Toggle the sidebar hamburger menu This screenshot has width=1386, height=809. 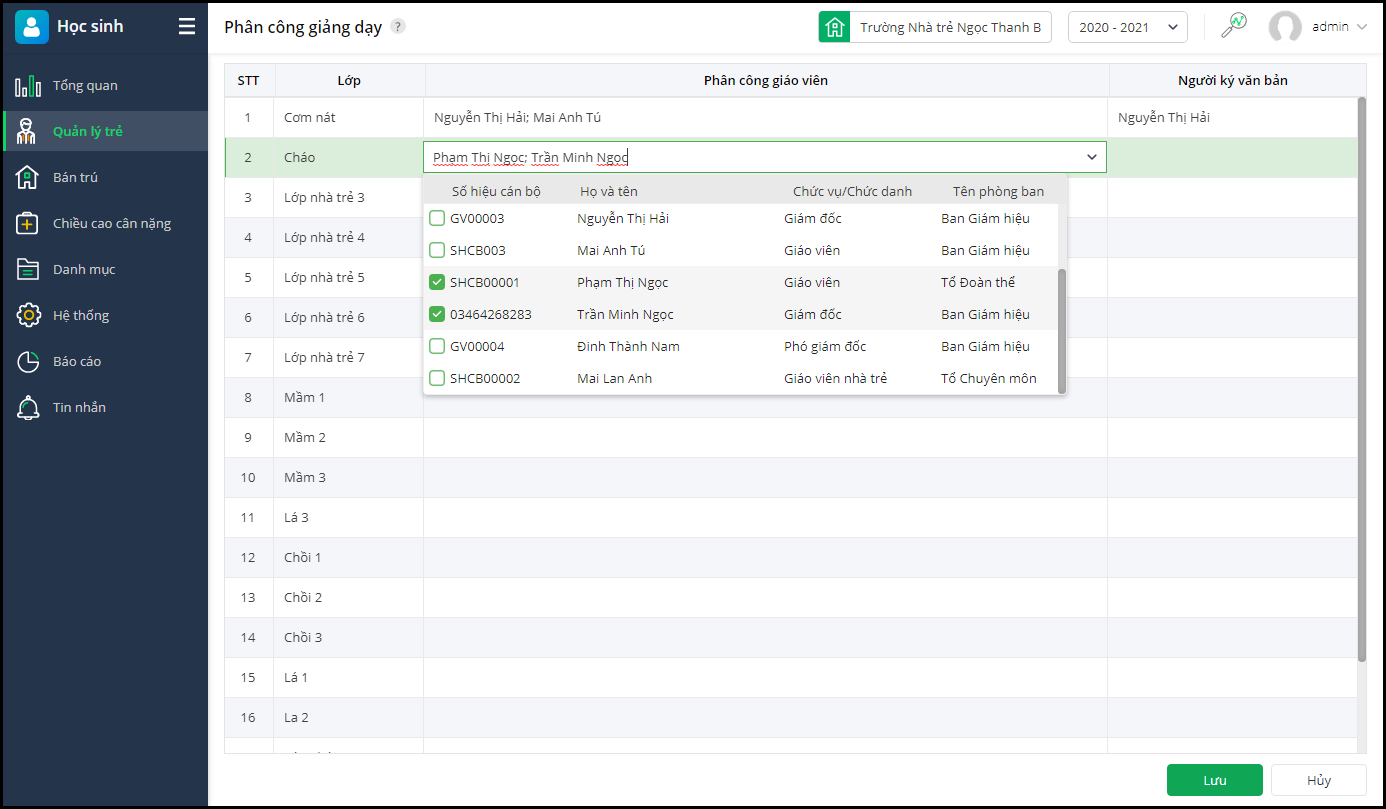(187, 27)
